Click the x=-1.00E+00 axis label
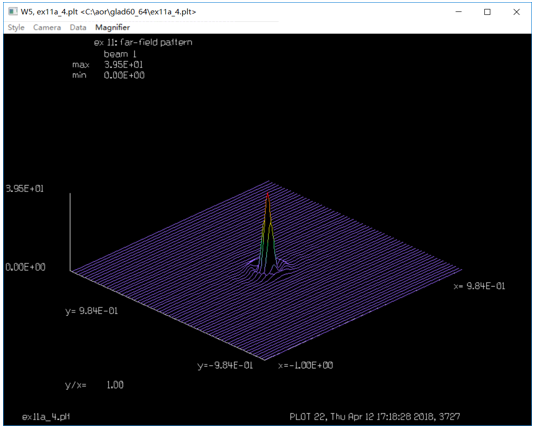The width and height of the screenshot is (535, 429). coord(306,366)
